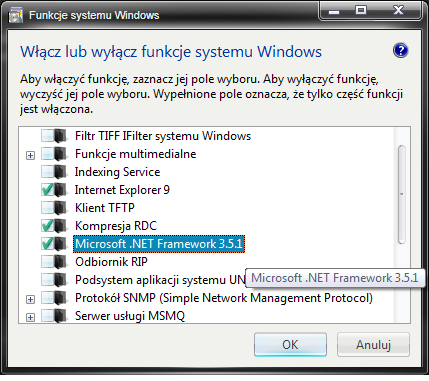The width and height of the screenshot is (429, 381).
Task: Confirm changes with the OK button
Action: 290,345
